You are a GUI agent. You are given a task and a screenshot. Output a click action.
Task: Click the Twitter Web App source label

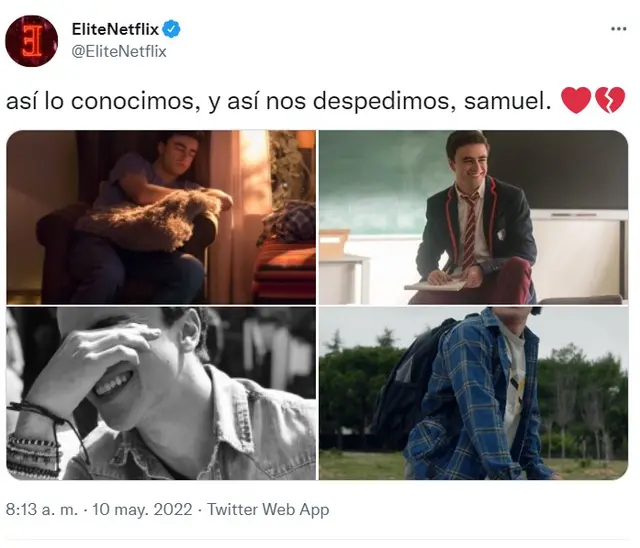point(268,509)
